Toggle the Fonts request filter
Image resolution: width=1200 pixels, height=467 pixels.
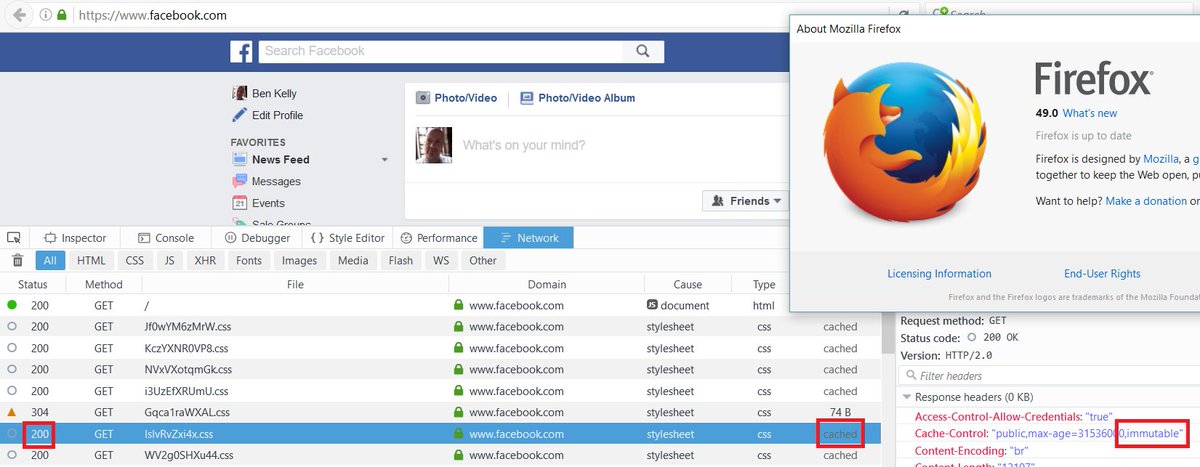[x=249, y=260]
